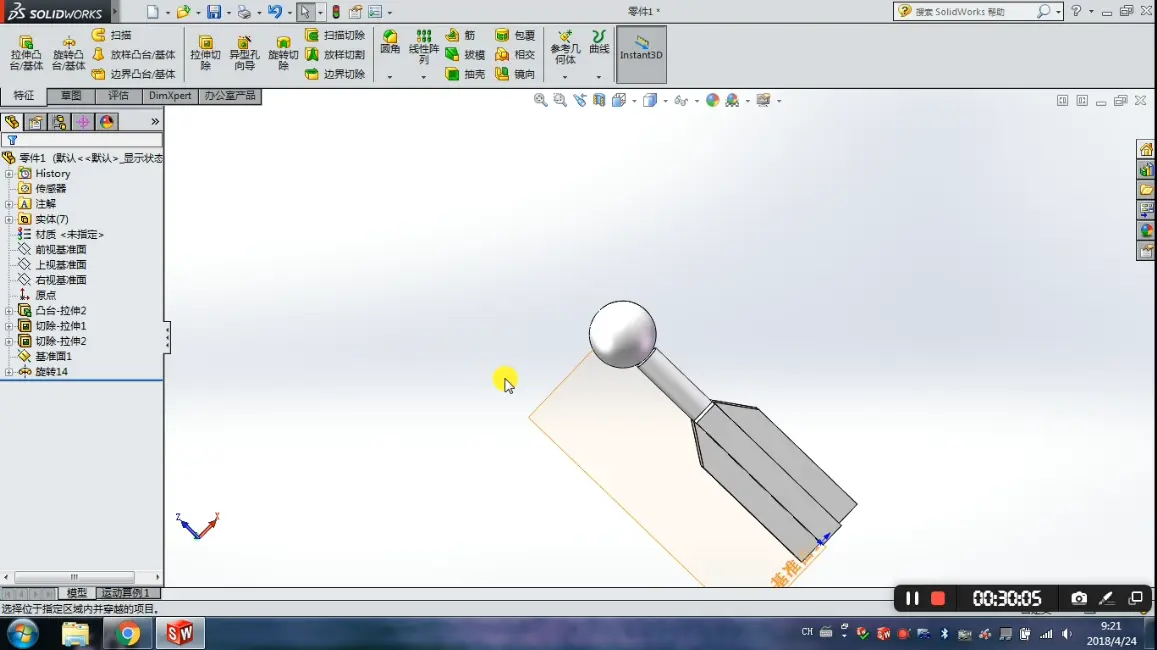Open the Linear Pattern dropdown arrow
This screenshot has width=1157, height=650.
424,77
